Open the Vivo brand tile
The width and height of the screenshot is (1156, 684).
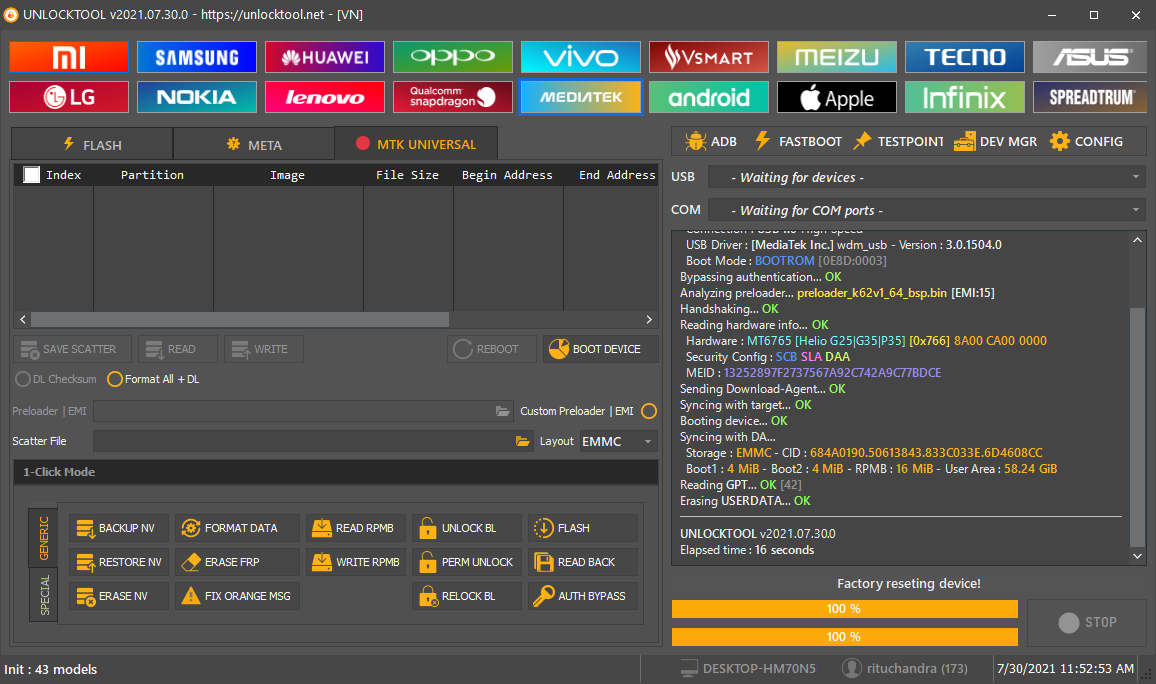pyautogui.click(x=581, y=57)
